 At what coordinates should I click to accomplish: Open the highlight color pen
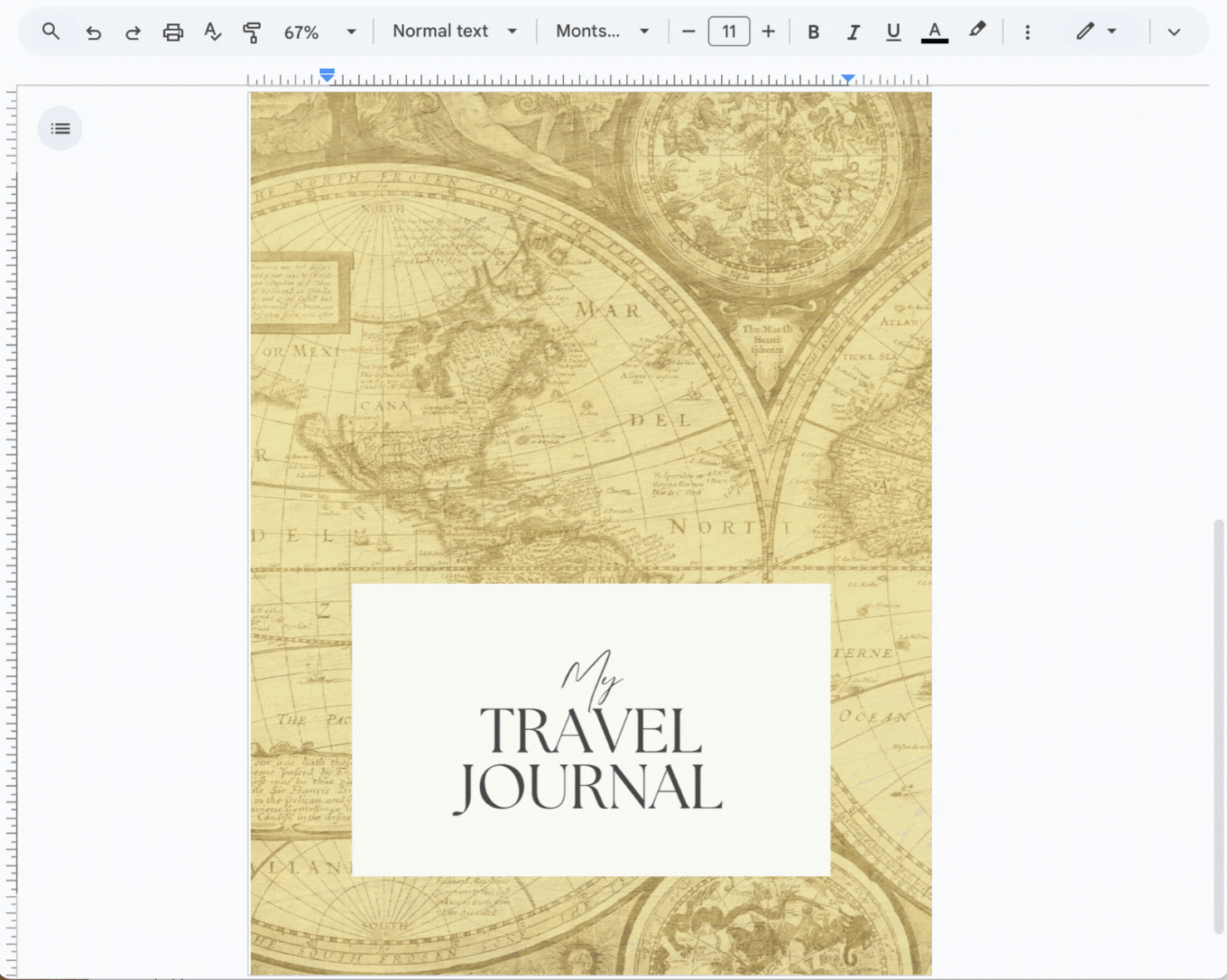977,32
